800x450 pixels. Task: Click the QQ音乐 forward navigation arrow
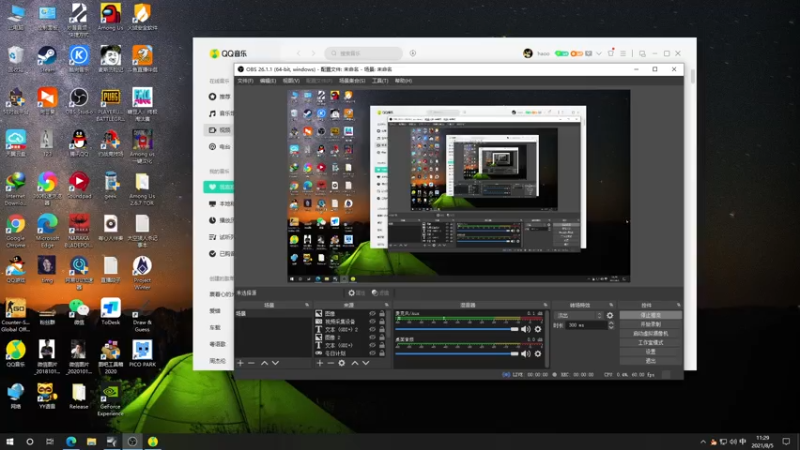[x=313, y=53]
